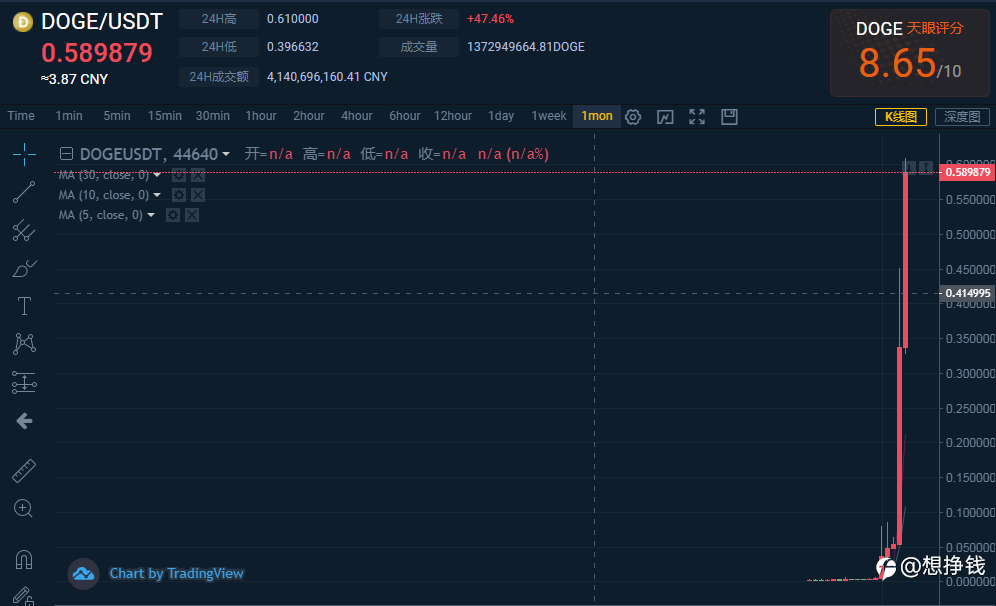Remove the MA 5 indicator
The image size is (996, 606).
[192, 215]
